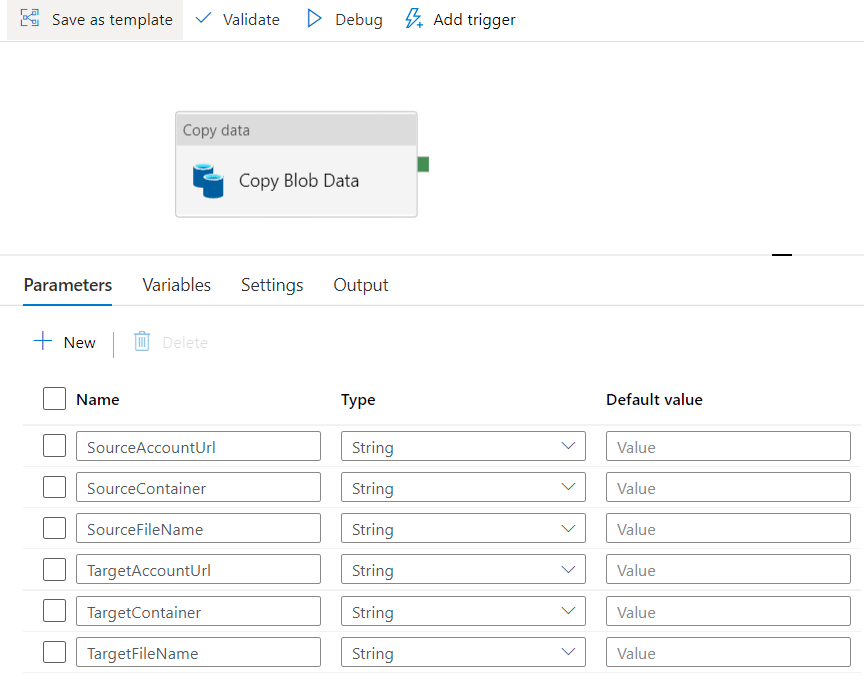Screen dimensions: 864x690
Task: Click the New parameter plus icon
Action: tap(41, 342)
